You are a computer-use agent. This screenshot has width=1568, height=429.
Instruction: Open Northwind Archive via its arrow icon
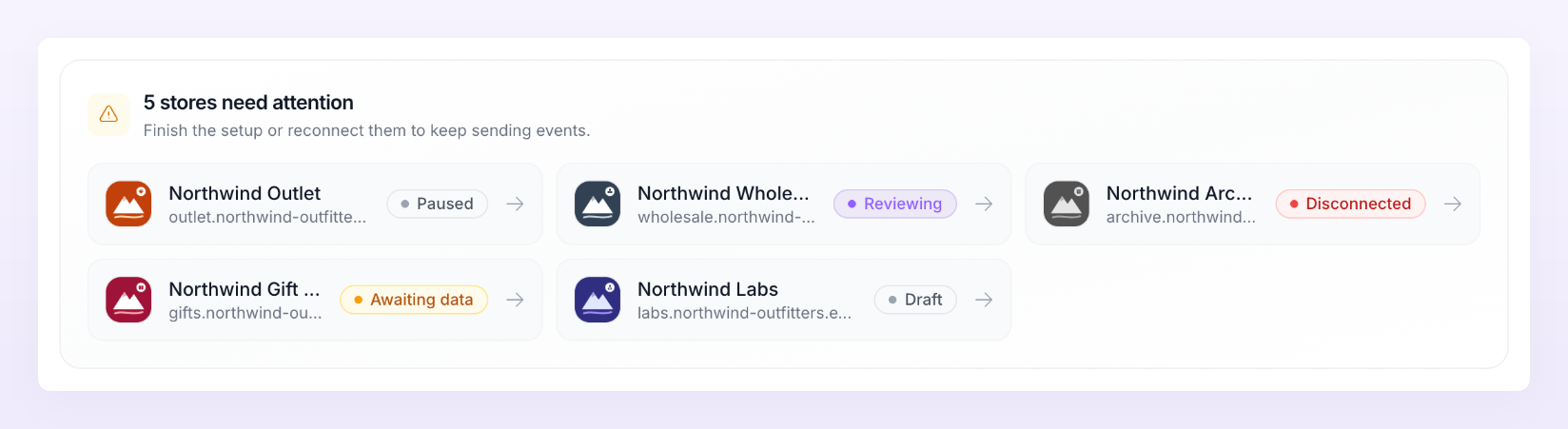[x=1453, y=204]
